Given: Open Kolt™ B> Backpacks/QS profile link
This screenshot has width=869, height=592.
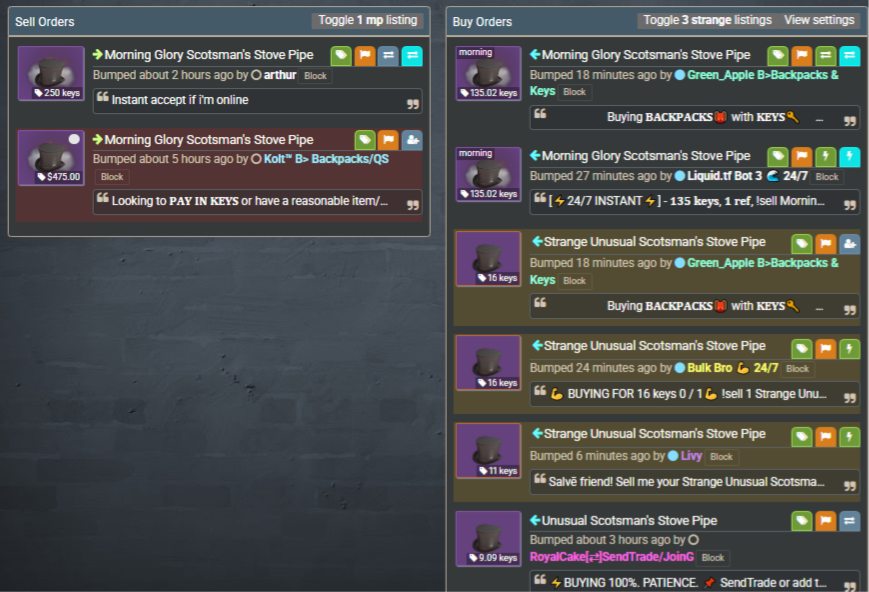Looking at the screenshot, I should (x=326, y=159).
